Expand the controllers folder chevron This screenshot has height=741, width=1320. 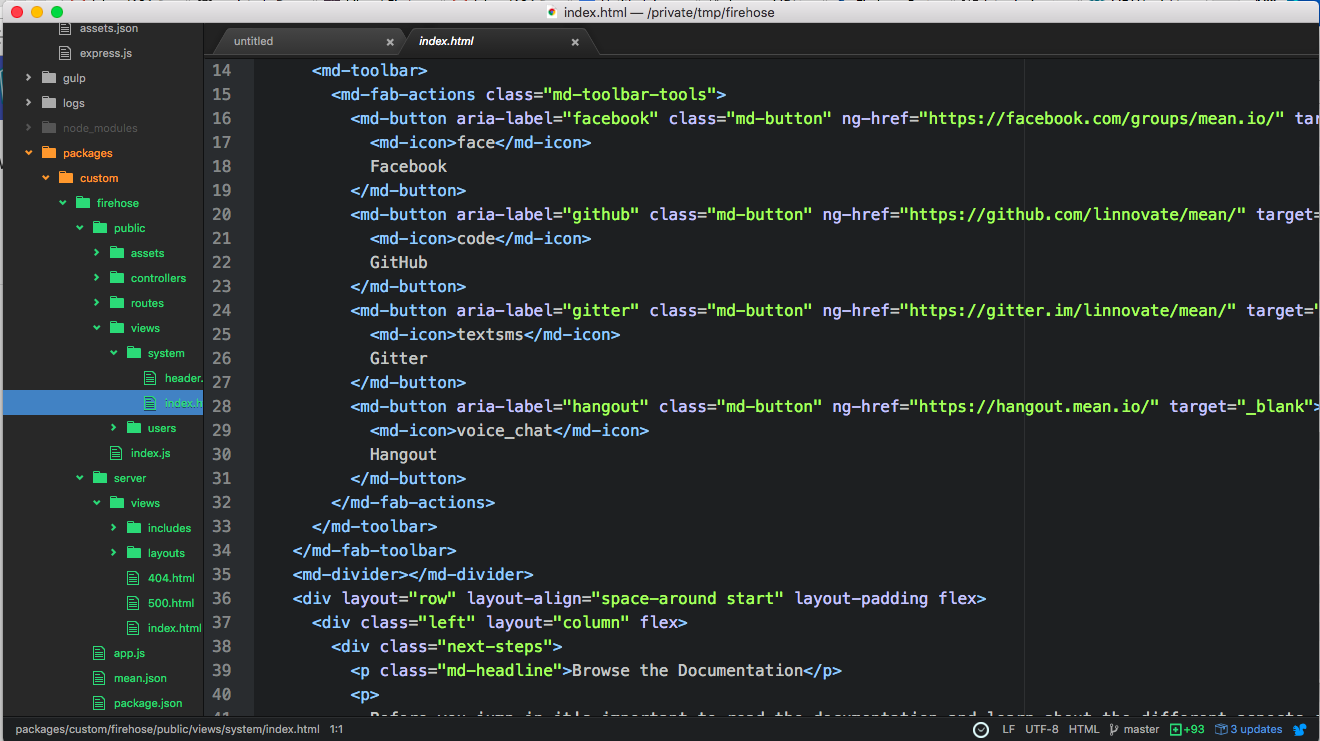click(96, 278)
